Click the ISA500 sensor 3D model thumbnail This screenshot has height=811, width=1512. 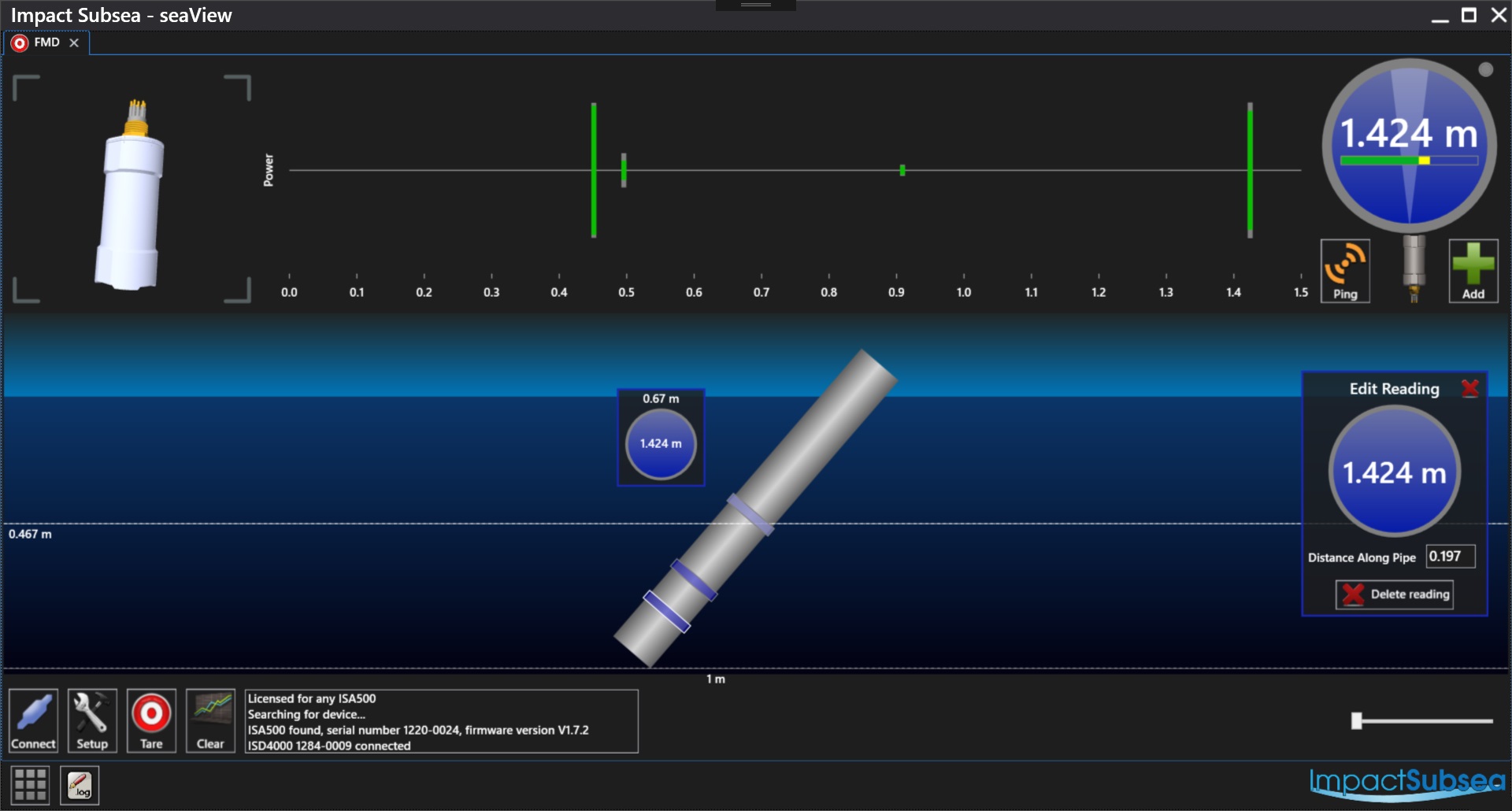click(x=132, y=193)
